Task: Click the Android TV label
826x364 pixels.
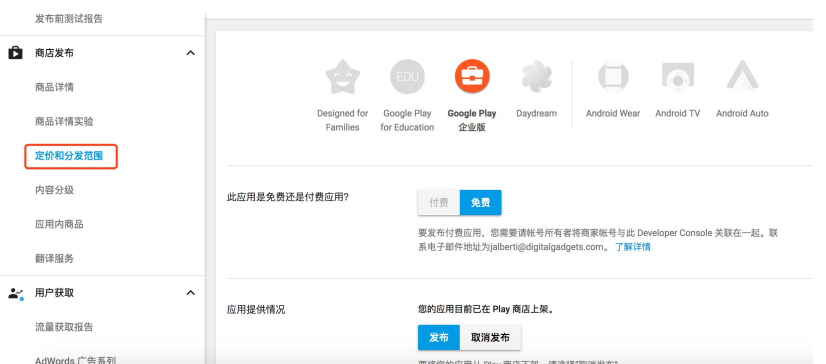Action: coord(677,113)
